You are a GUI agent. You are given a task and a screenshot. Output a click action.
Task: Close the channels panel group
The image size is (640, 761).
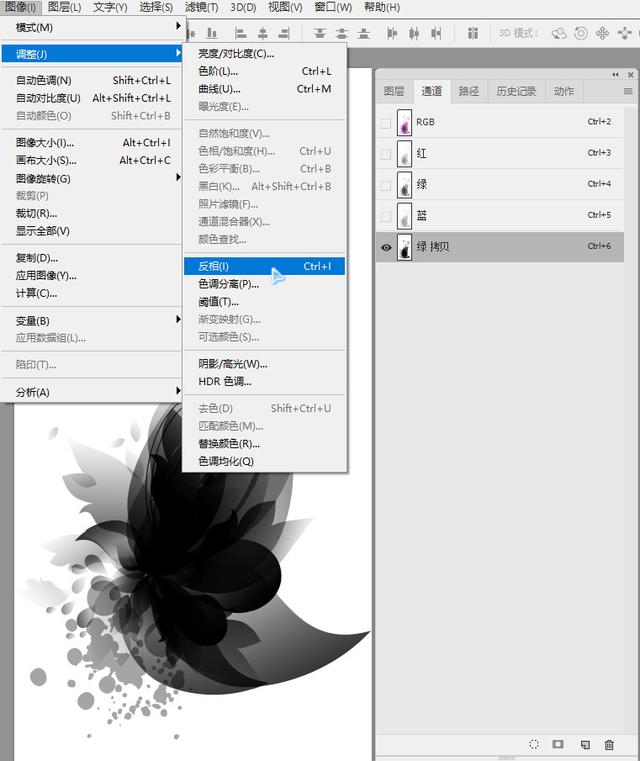pos(630,75)
